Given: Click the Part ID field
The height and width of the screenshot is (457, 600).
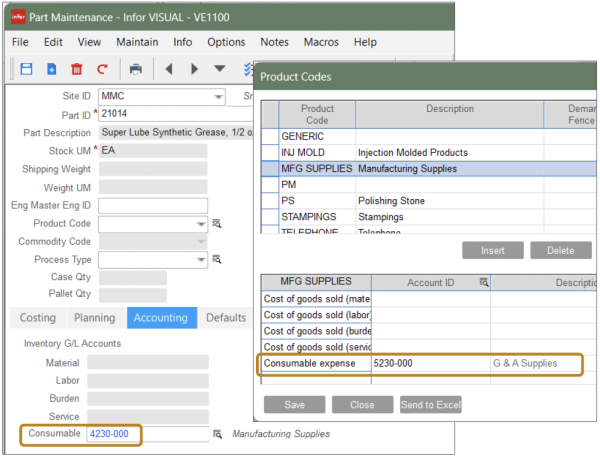Looking at the screenshot, I should (x=176, y=114).
